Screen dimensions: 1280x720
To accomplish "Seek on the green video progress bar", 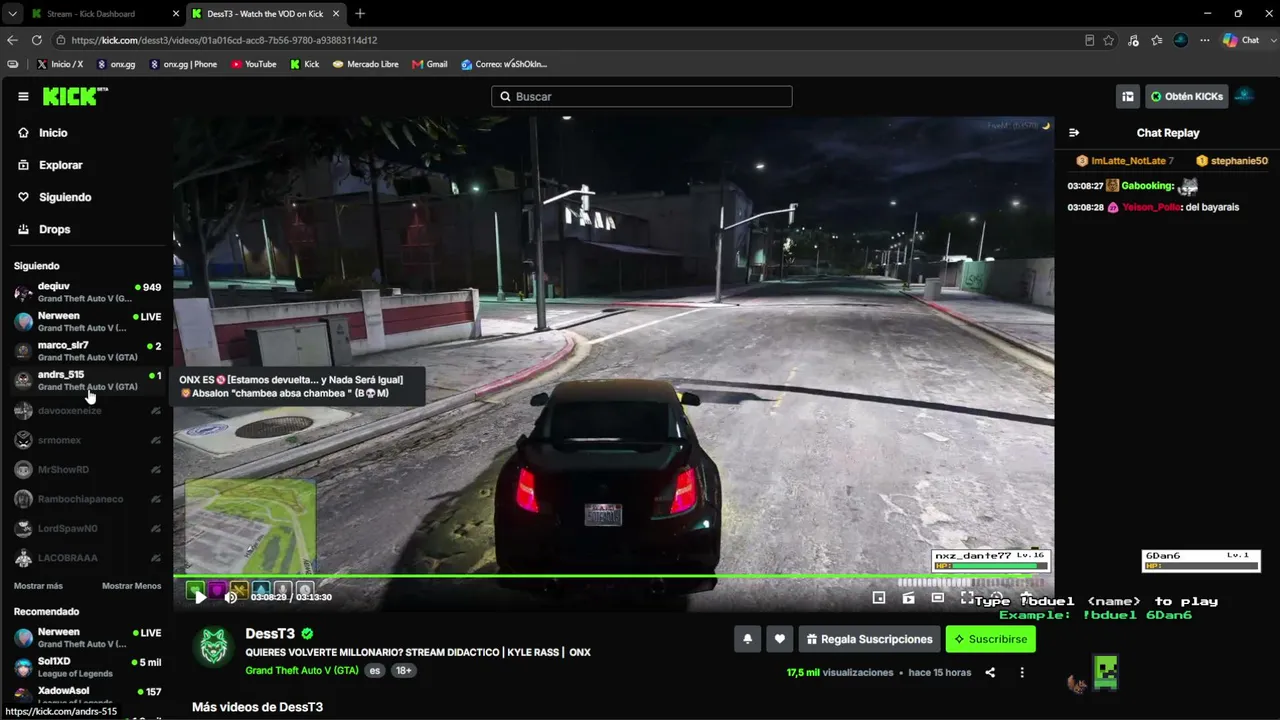I will coord(612,576).
